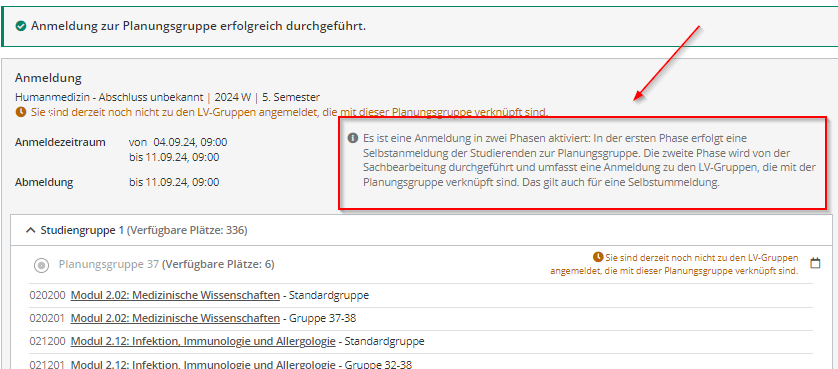The height and width of the screenshot is (369, 838).
Task: Click the 'von 04.09.24, 09:00' value
Action: tap(178, 142)
